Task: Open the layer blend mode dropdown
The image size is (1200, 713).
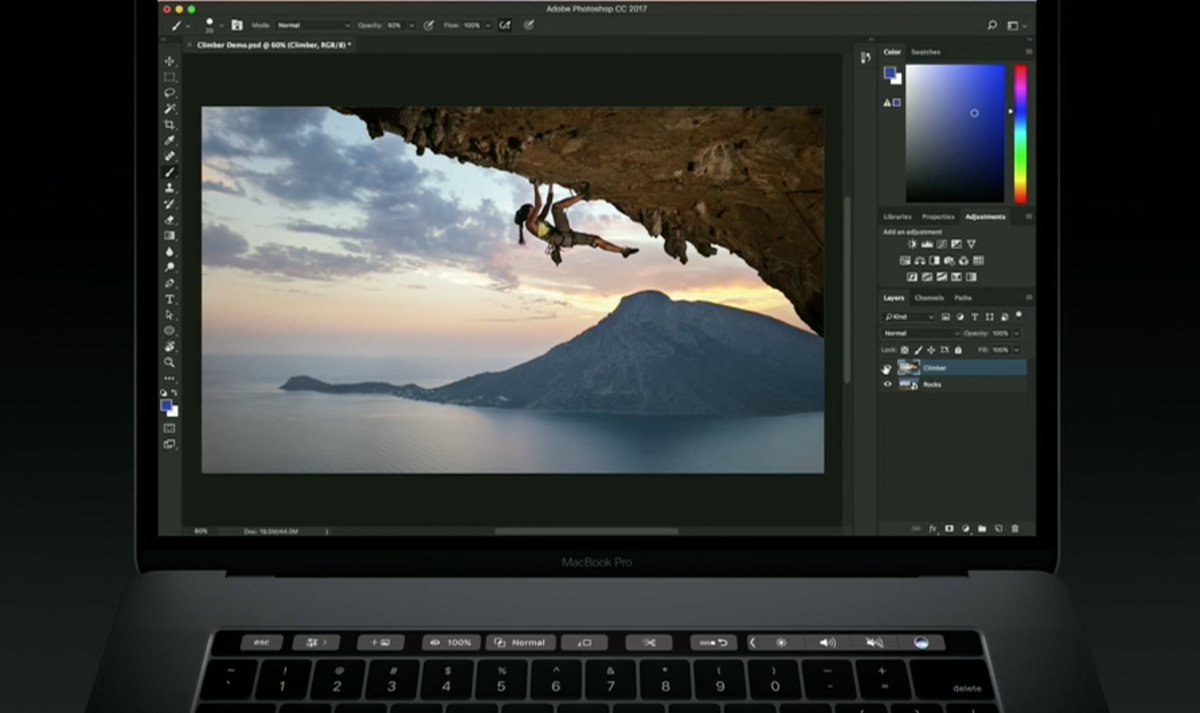Action: point(921,333)
